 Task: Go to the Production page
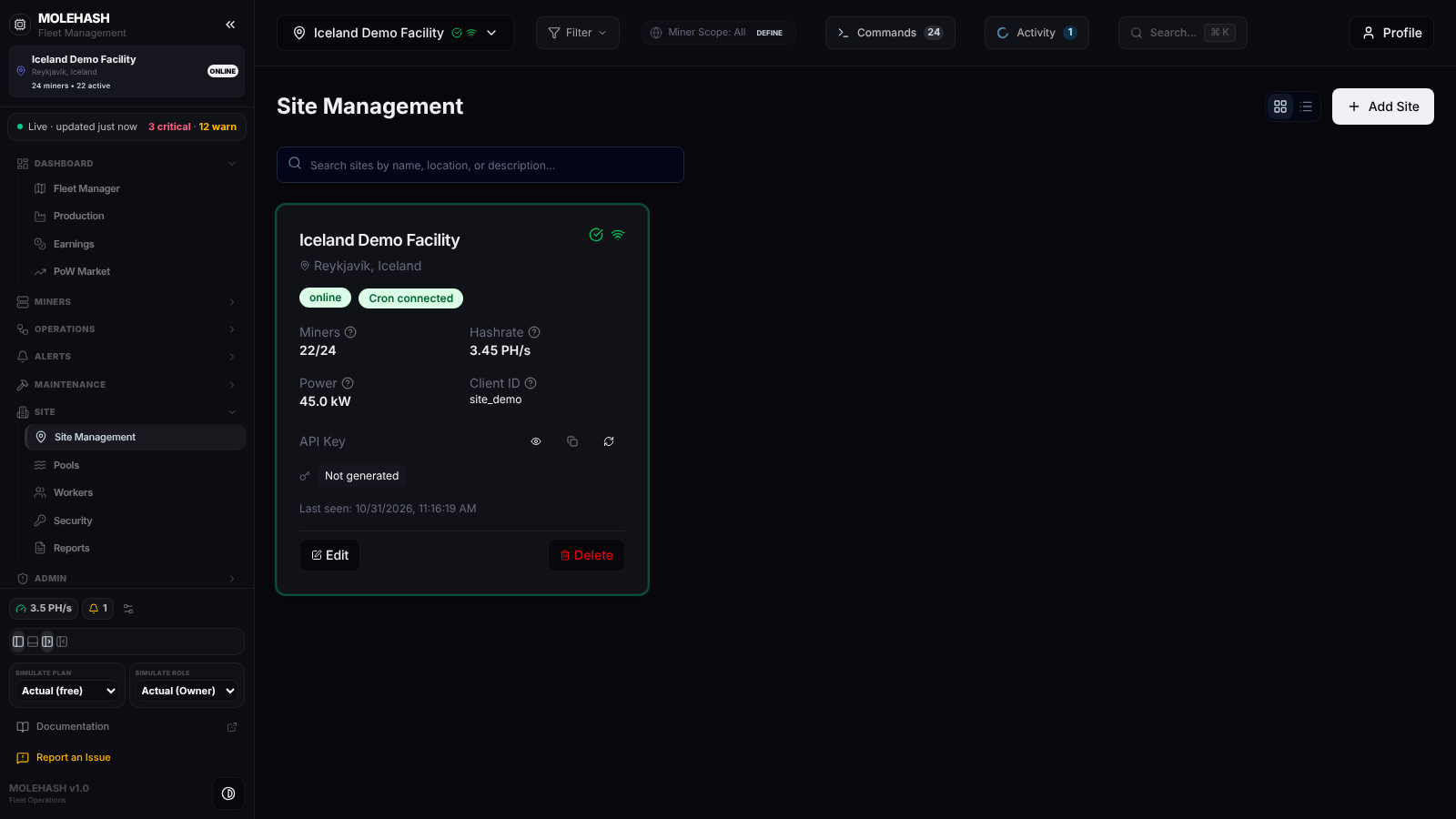click(136, 216)
